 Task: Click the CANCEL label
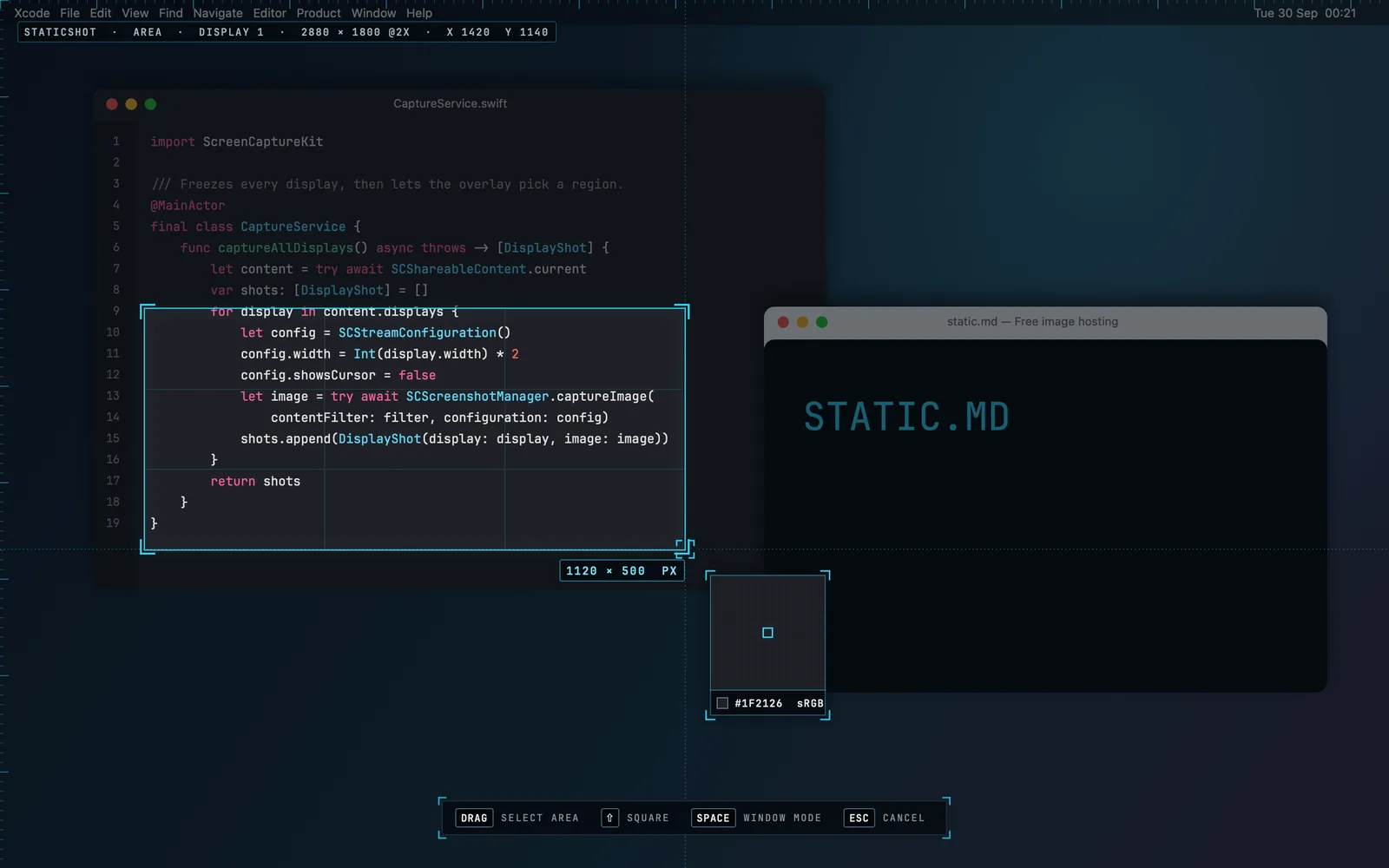click(x=904, y=818)
